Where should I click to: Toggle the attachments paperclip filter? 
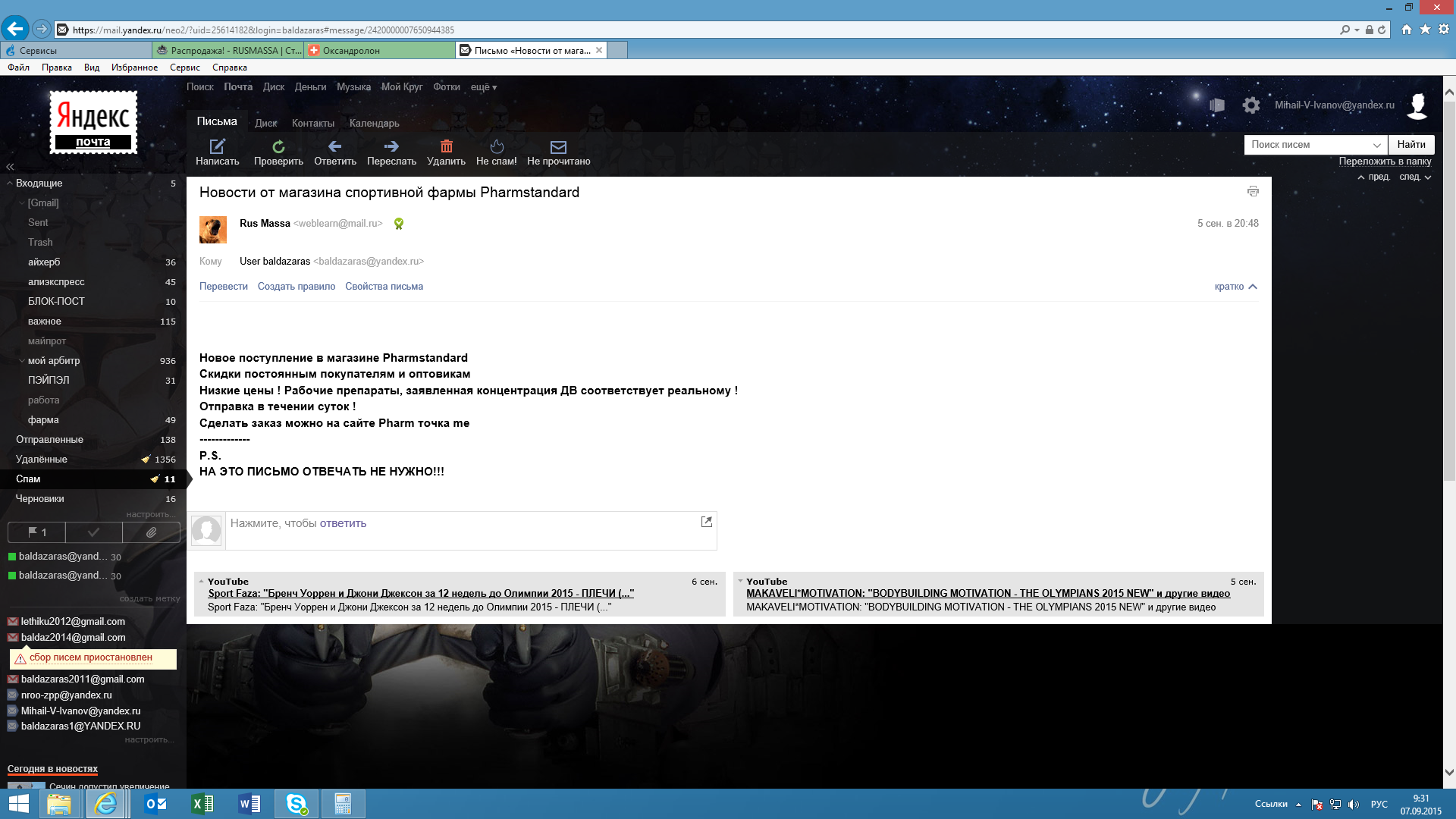coord(152,532)
